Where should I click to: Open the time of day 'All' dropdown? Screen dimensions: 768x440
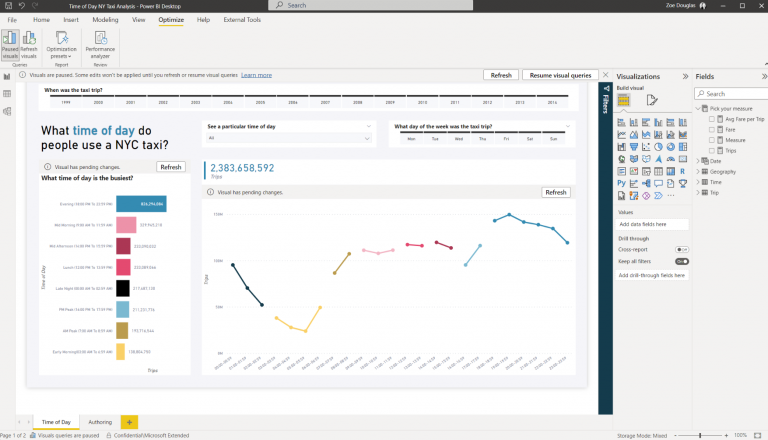289,138
